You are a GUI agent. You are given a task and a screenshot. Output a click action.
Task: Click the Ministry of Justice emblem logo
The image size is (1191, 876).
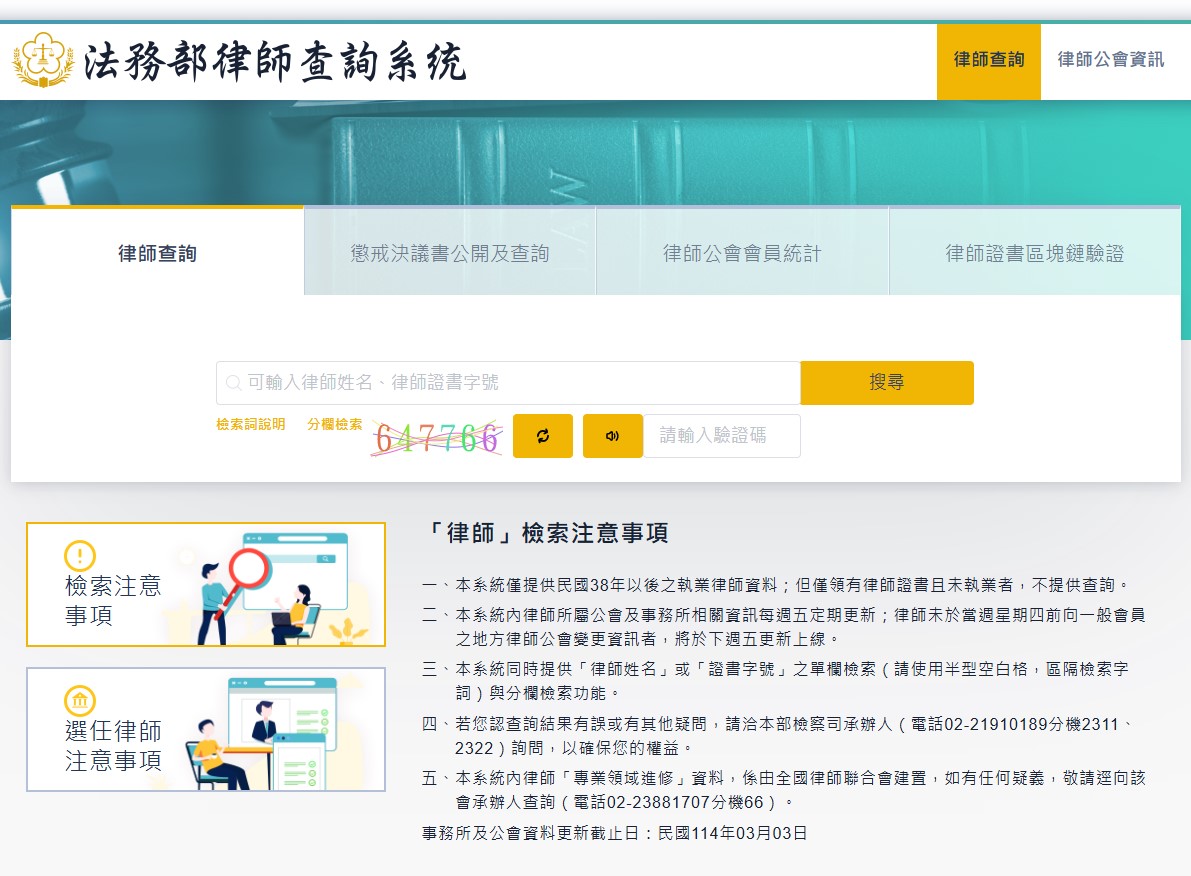point(43,60)
